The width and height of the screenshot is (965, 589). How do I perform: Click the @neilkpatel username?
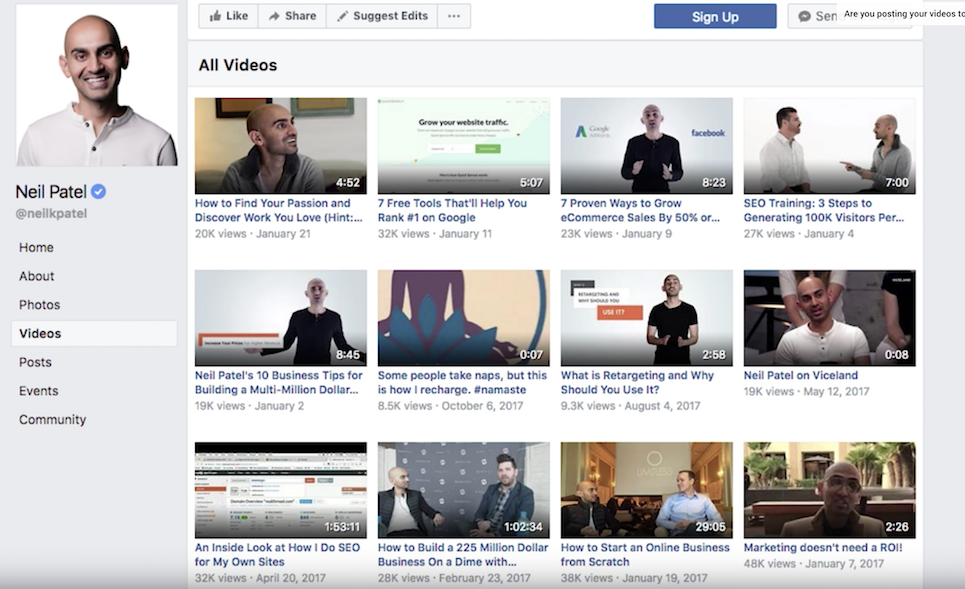[x=51, y=214]
